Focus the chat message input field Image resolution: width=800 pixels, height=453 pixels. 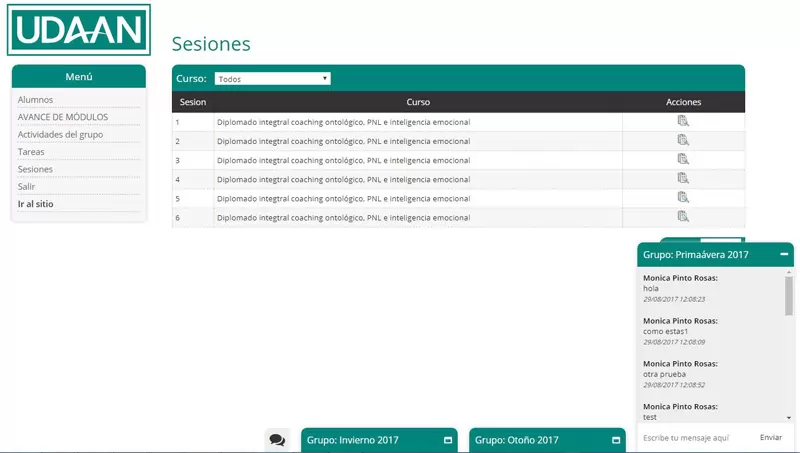tap(696, 438)
